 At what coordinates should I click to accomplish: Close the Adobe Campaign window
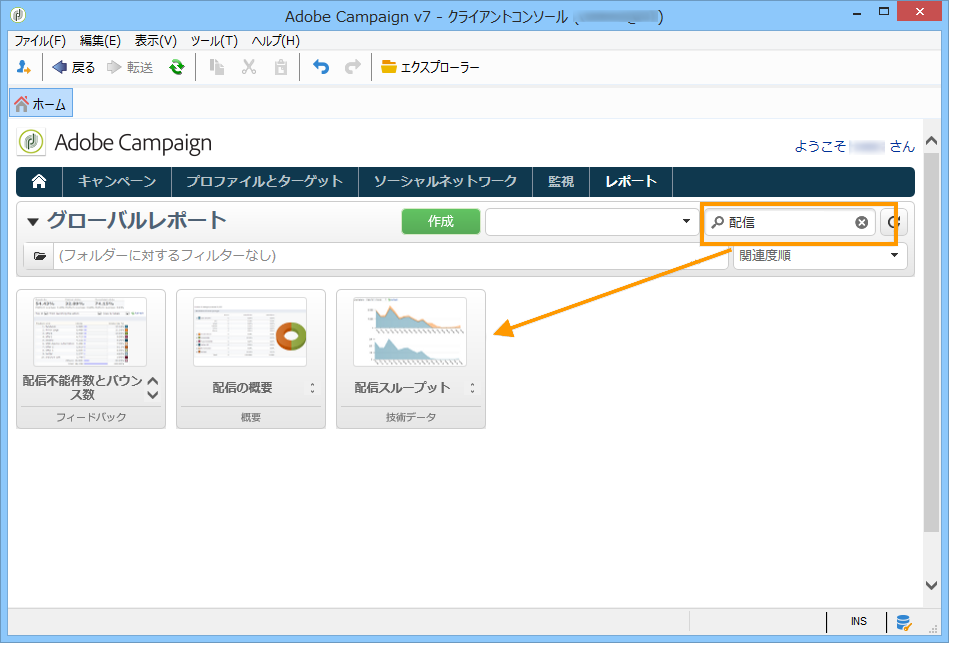click(x=919, y=12)
